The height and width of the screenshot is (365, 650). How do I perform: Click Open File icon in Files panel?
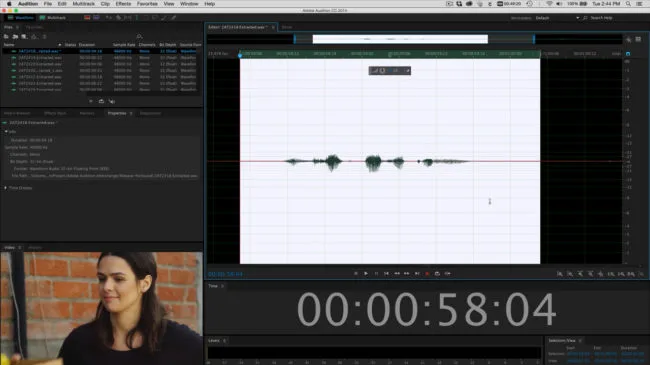point(6,36)
